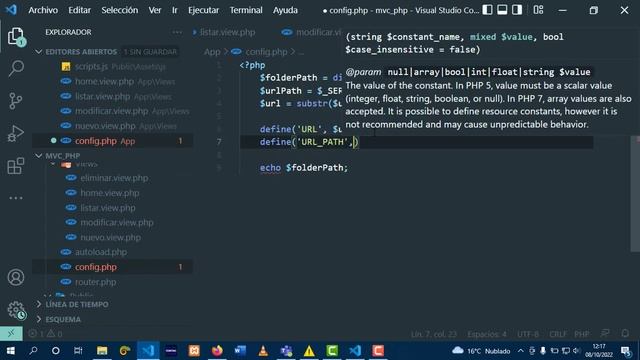
Task: Collapse the Views folder in the tree
Action: click(x=53, y=164)
